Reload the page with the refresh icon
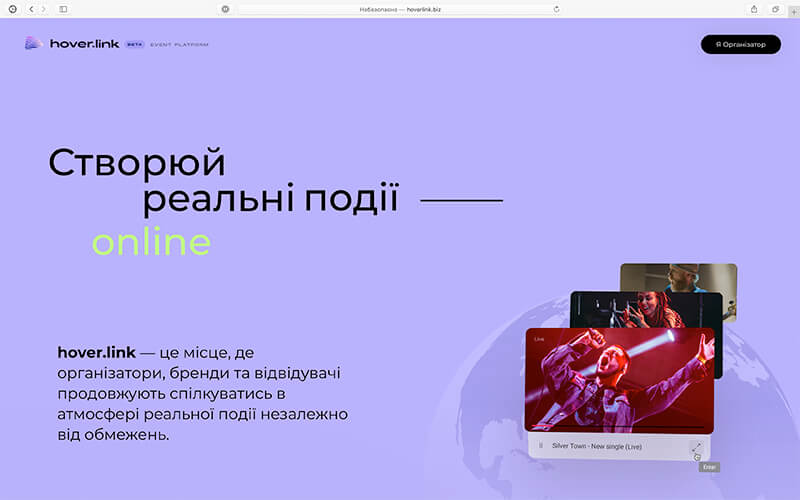800x500 pixels. (556, 9)
